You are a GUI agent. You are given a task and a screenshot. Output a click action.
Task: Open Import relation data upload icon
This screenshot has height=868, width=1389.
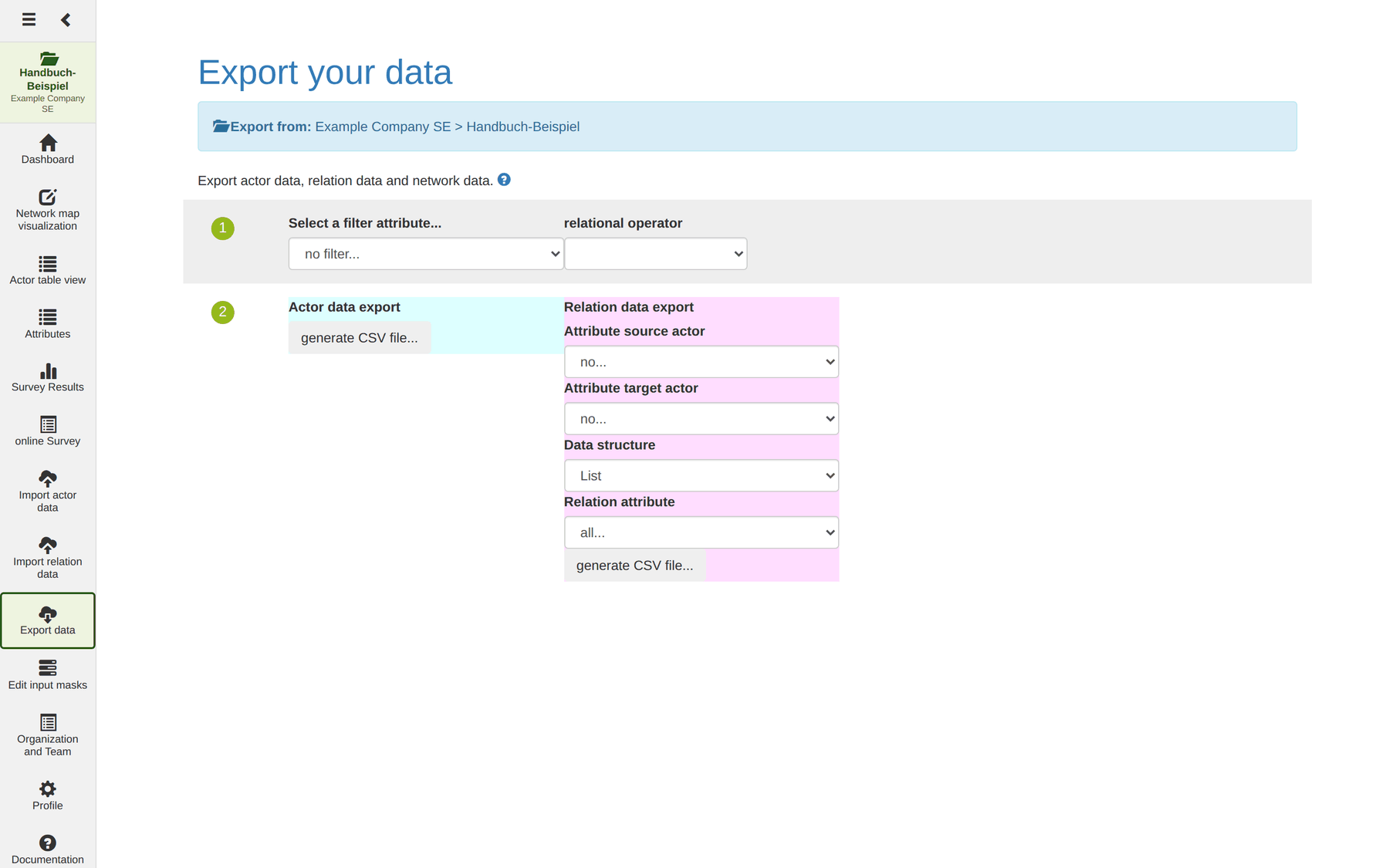pyautogui.click(x=48, y=545)
